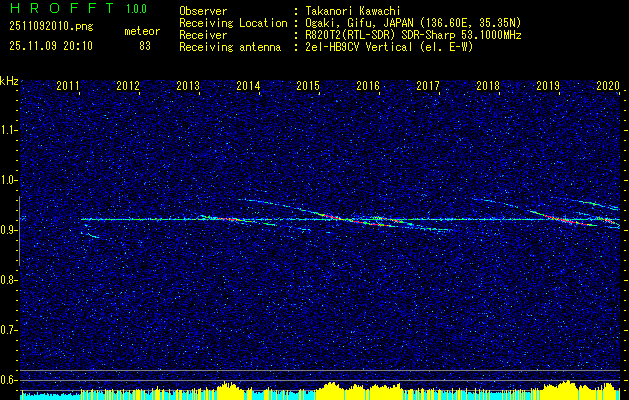Click the 2019 time marker
Screen dimensions: 629x400
tap(548, 86)
